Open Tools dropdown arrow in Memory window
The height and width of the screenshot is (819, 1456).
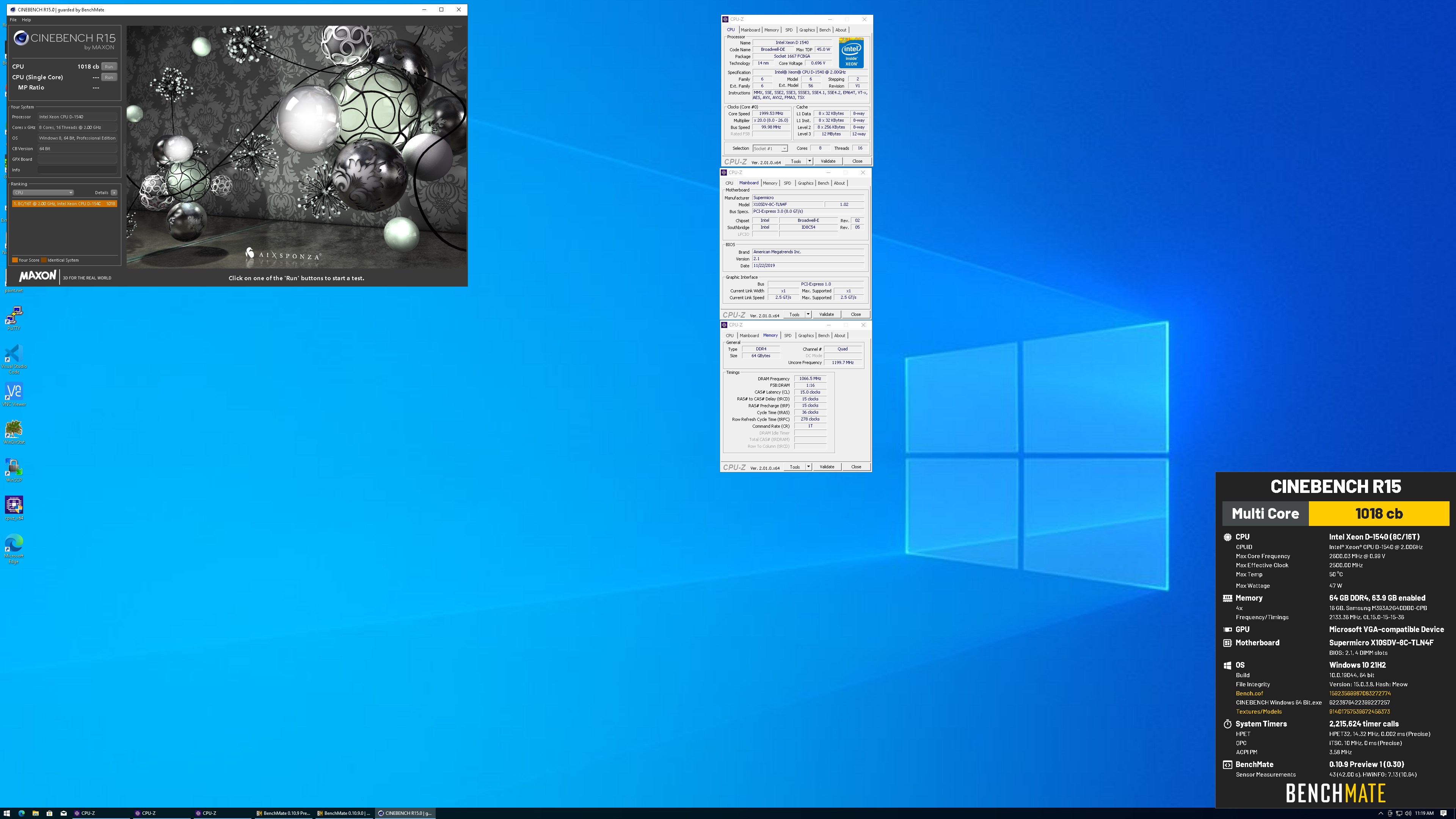click(808, 467)
